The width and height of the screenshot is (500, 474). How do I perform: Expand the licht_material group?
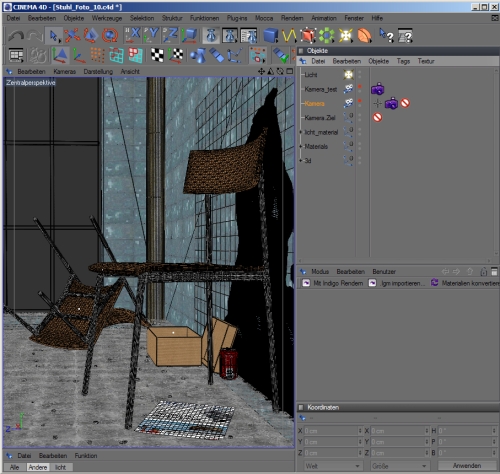point(301,132)
